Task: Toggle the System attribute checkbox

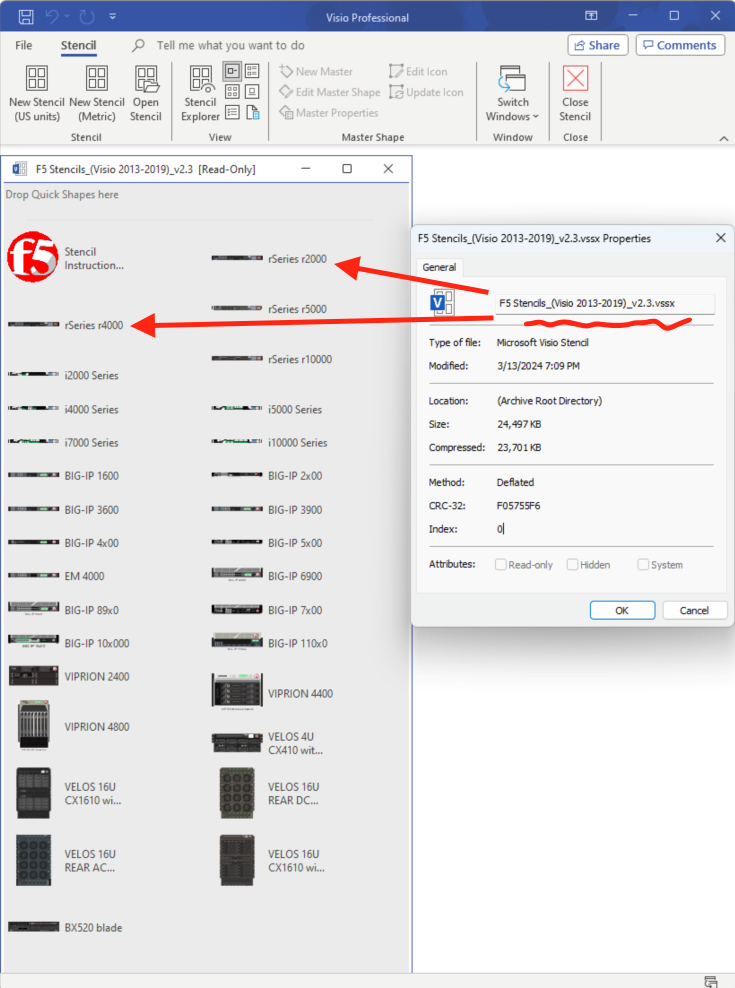Action: click(x=643, y=565)
